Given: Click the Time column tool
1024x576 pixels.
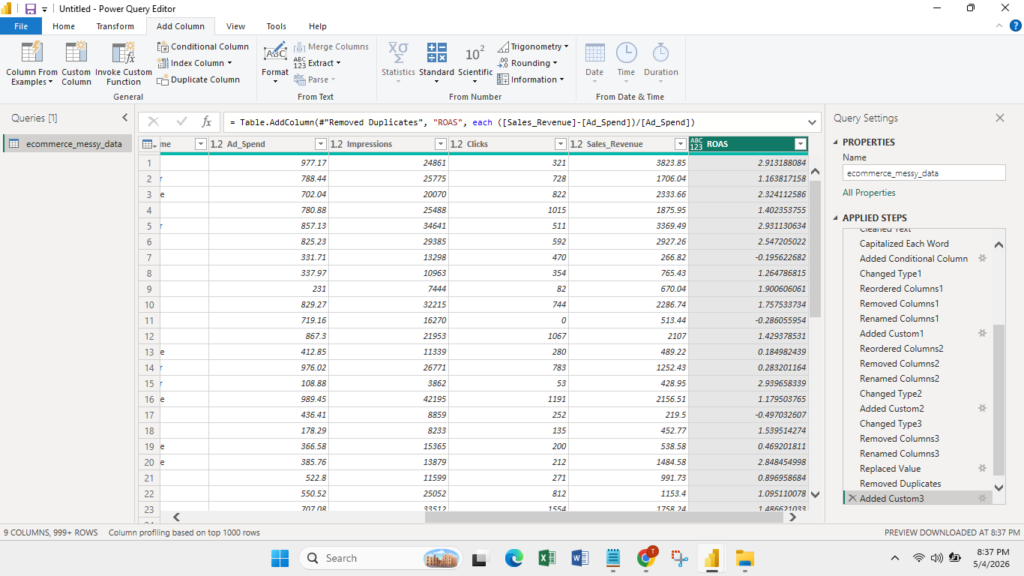Looking at the screenshot, I should pos(626,63).
